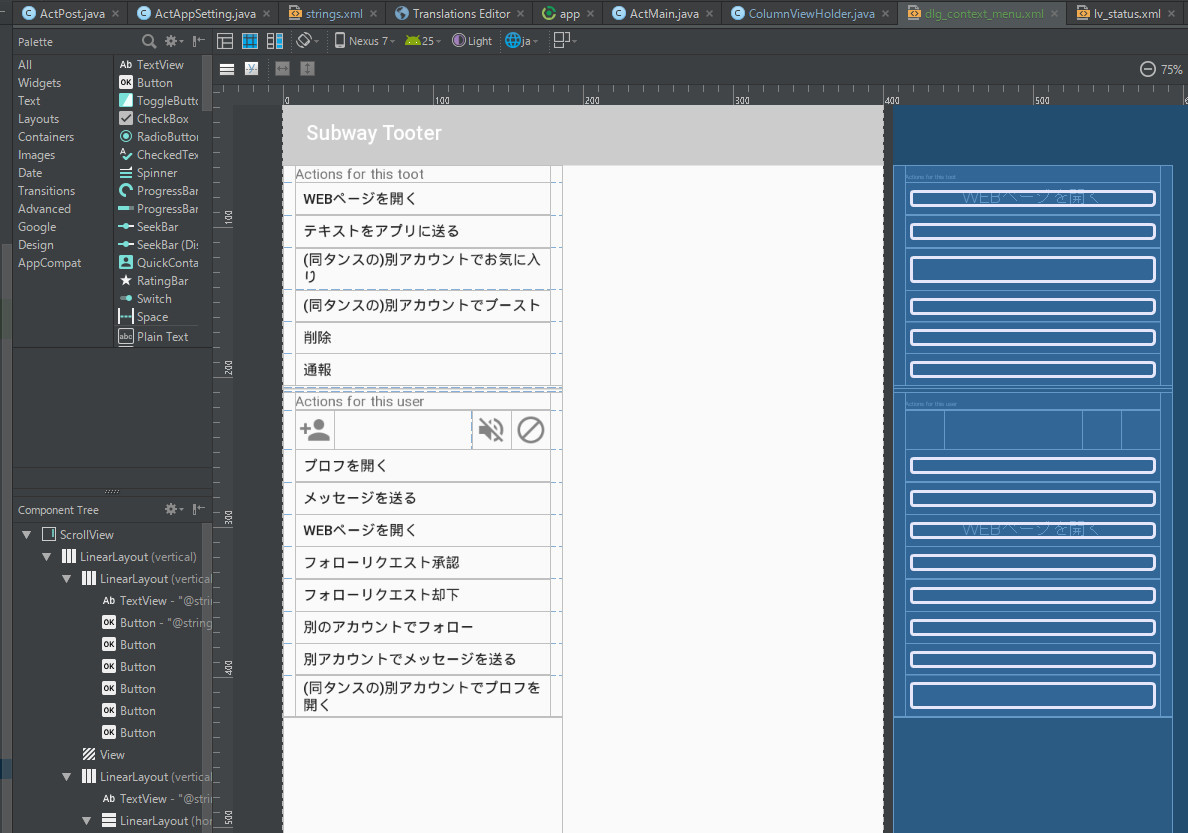
Task: Pick Space widget from palette
Action: tap(158, 317)
